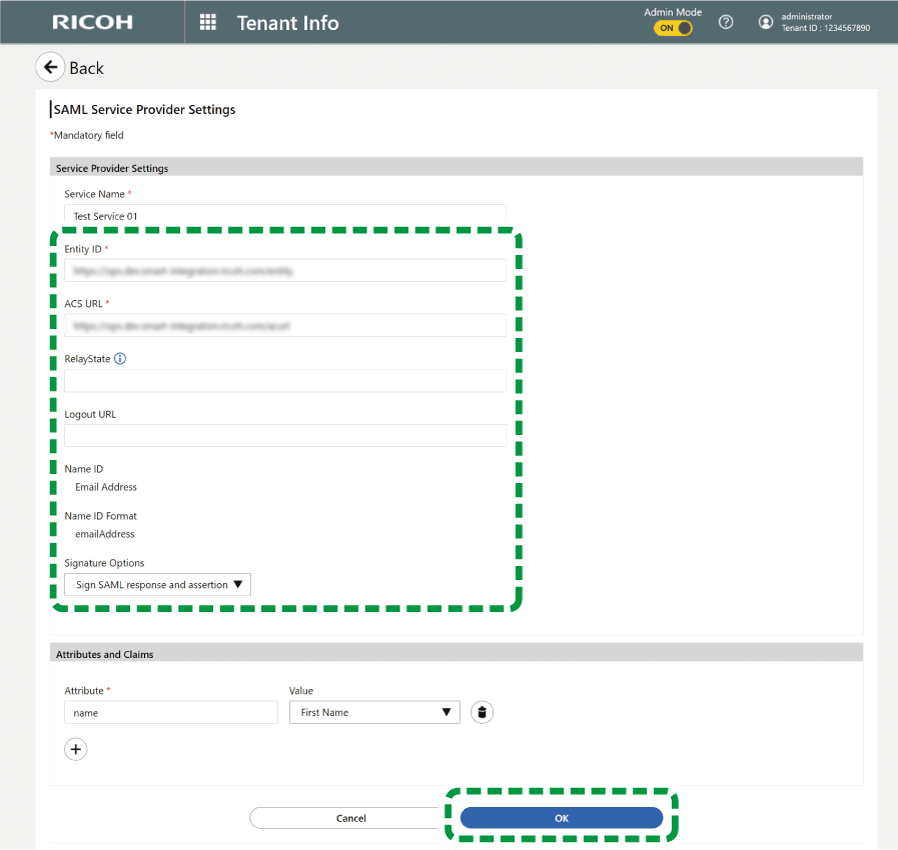Show RelayState info tooltip icon
The width and height of the screenshot is (898, 850).
[x=120, y=359]
